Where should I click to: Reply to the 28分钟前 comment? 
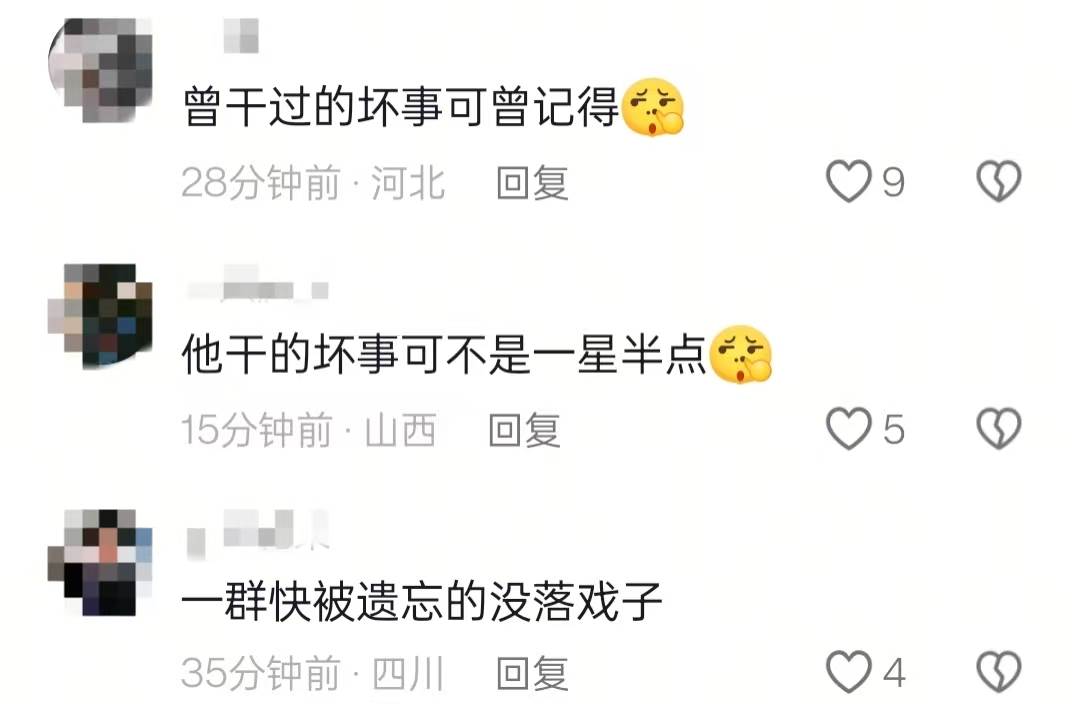click(532, 183)
